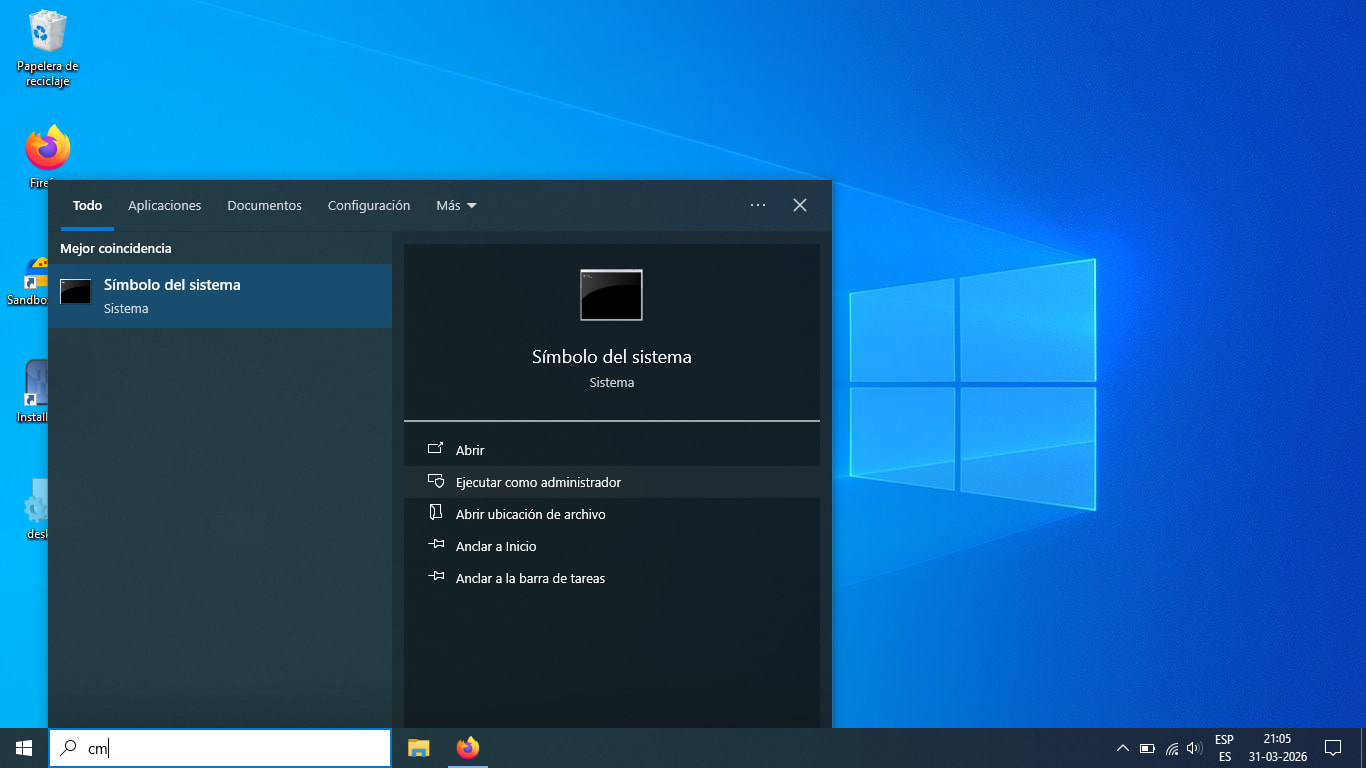Choose Ejecutar como administrador
The width and height of the screenshot is (1366, 768).
tap(538, 482)
